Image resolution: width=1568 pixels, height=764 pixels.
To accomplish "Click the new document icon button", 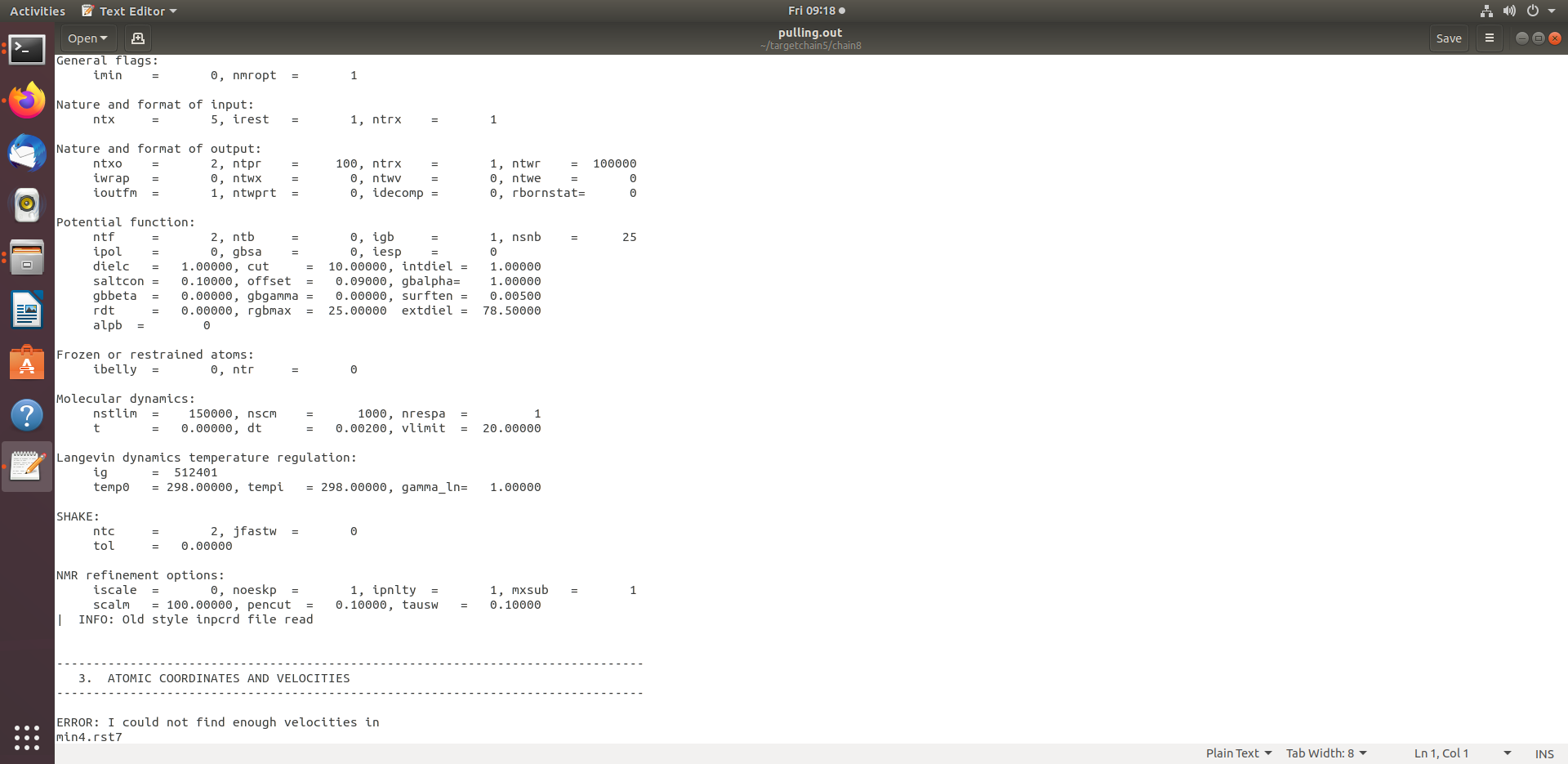I will [x=137, y=38].
